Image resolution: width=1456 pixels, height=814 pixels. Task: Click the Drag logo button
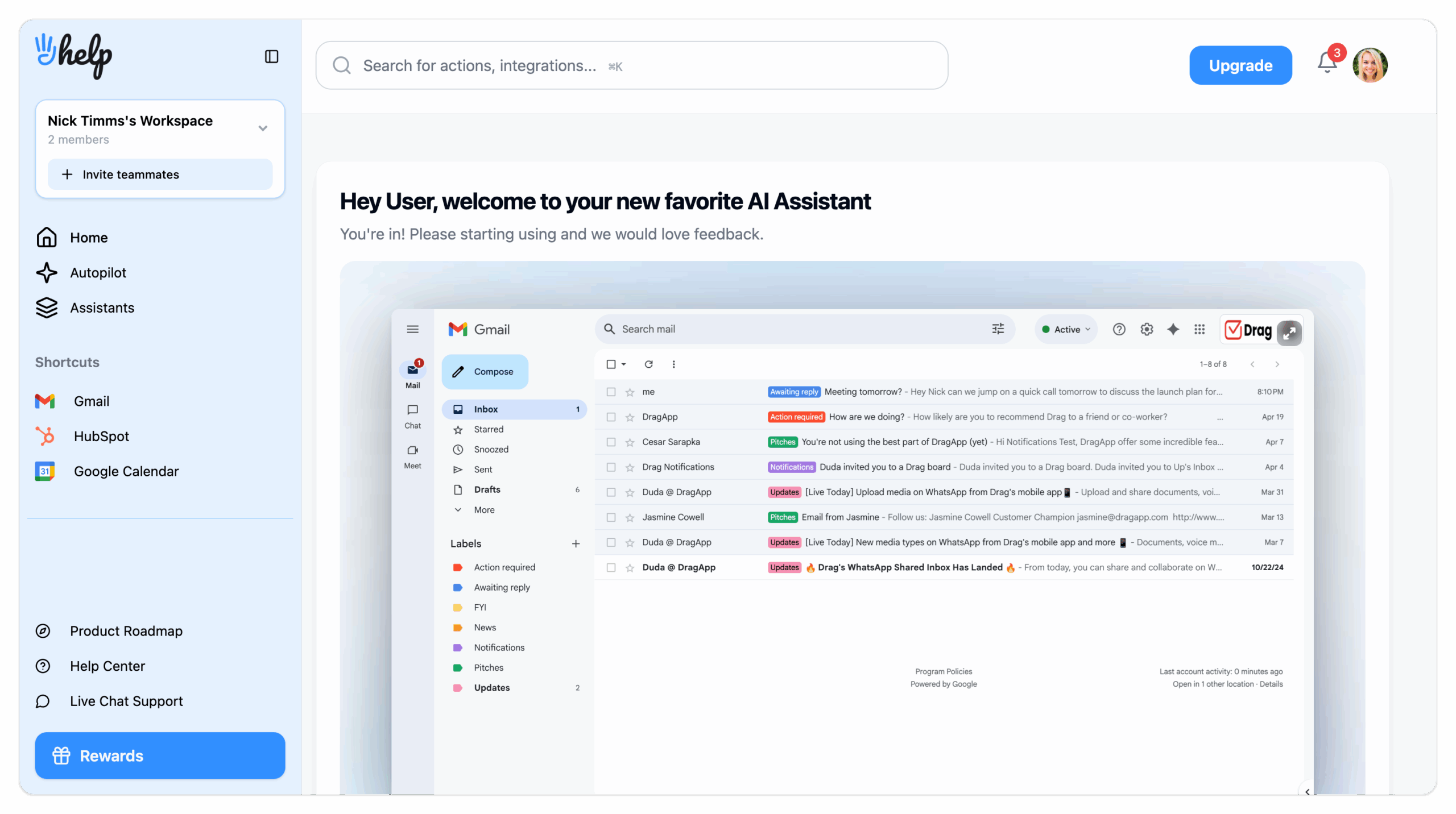tap(1248, 330)
